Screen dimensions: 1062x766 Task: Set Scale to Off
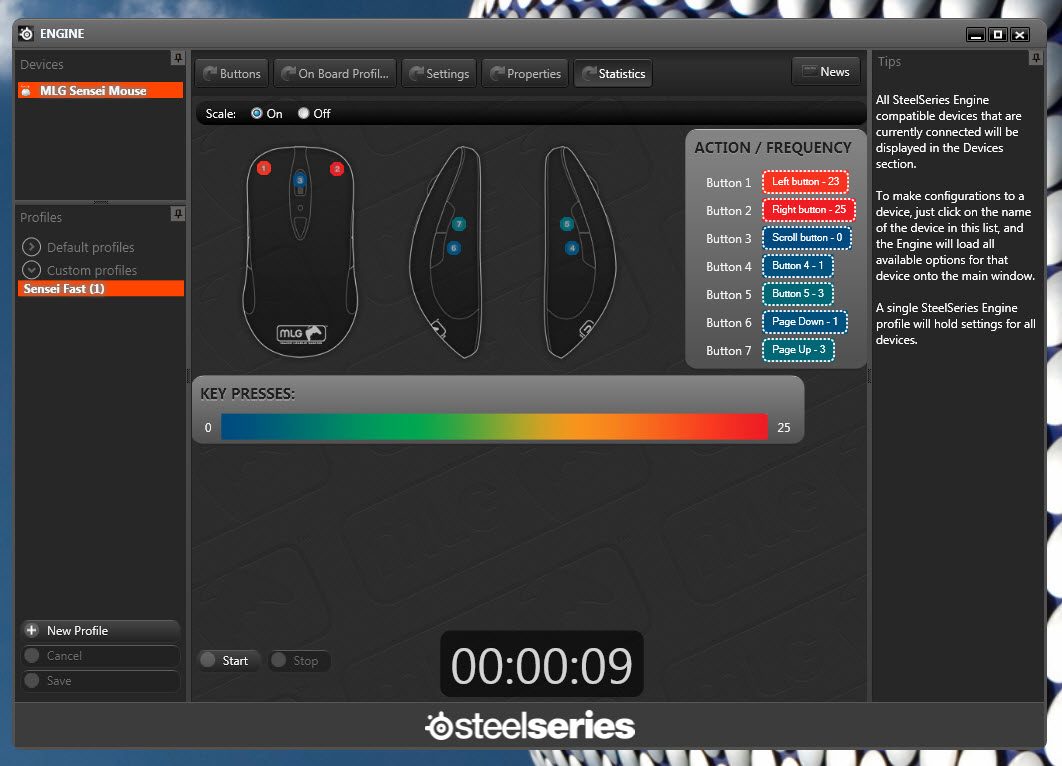[303, 113]
